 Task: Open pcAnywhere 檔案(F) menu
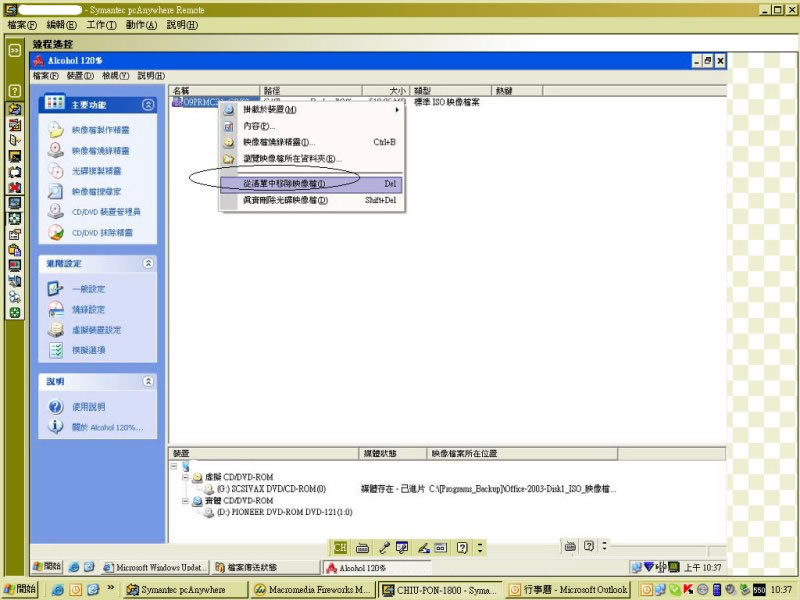pyautogui.click(x=22, y=24)
